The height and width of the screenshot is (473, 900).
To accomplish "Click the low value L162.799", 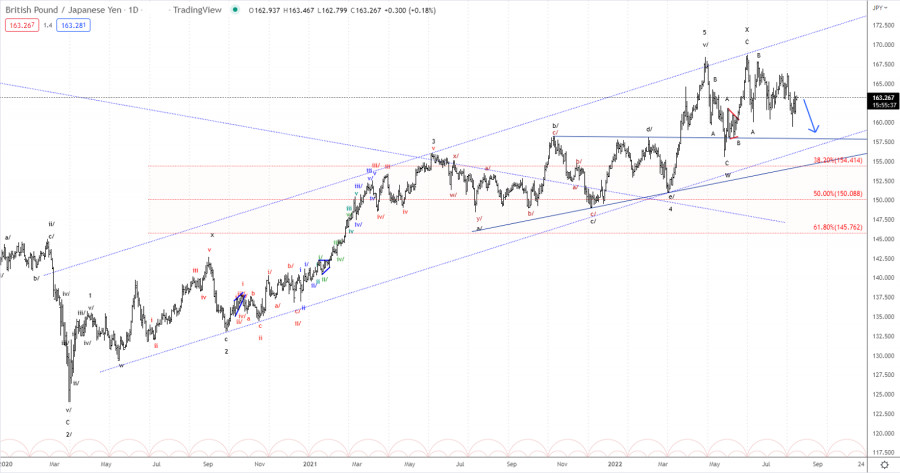I will [x=332, y=10].
